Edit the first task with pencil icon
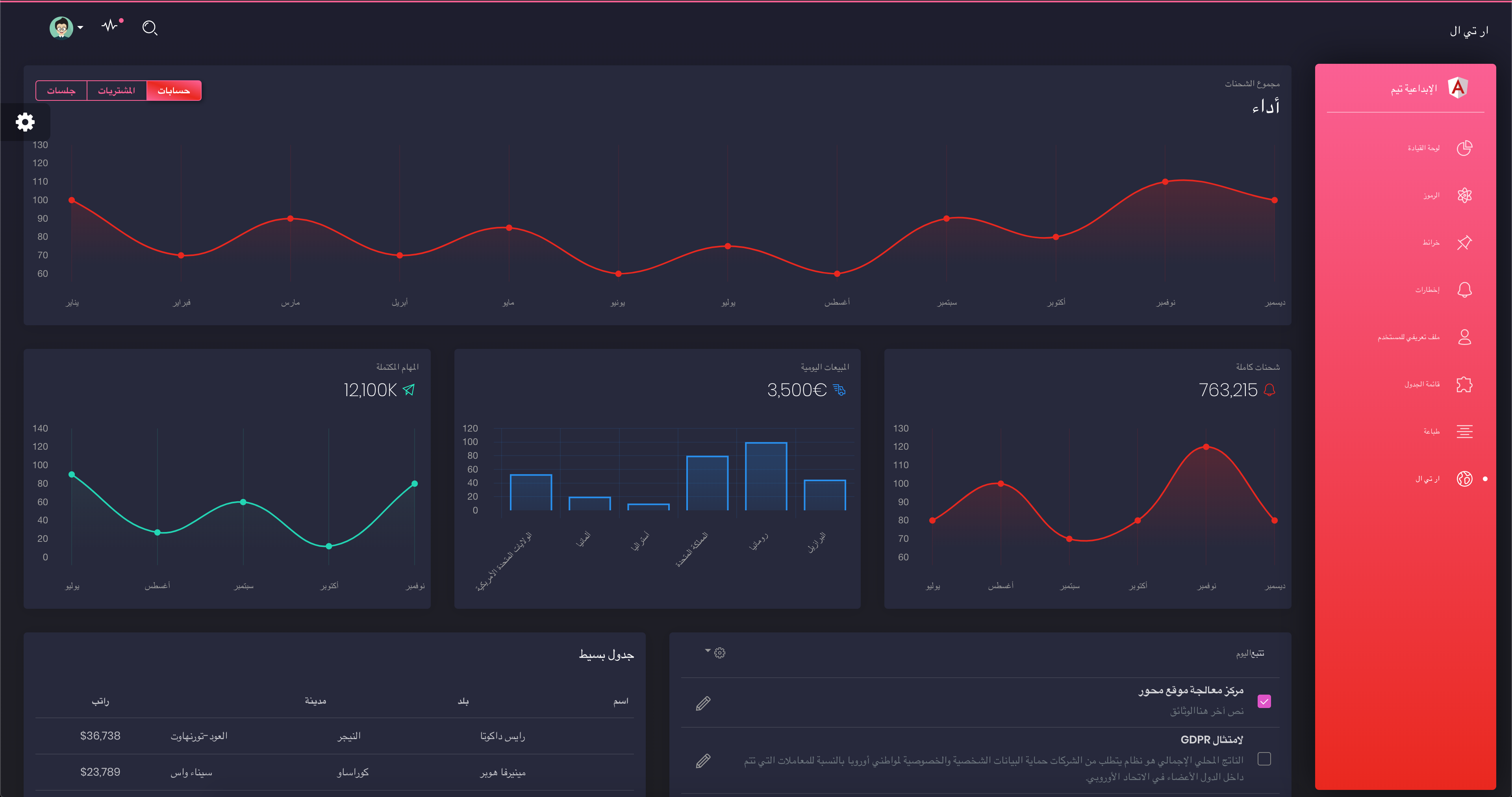The width and height of the screenshot is (1512, 797). pos(703,703)
